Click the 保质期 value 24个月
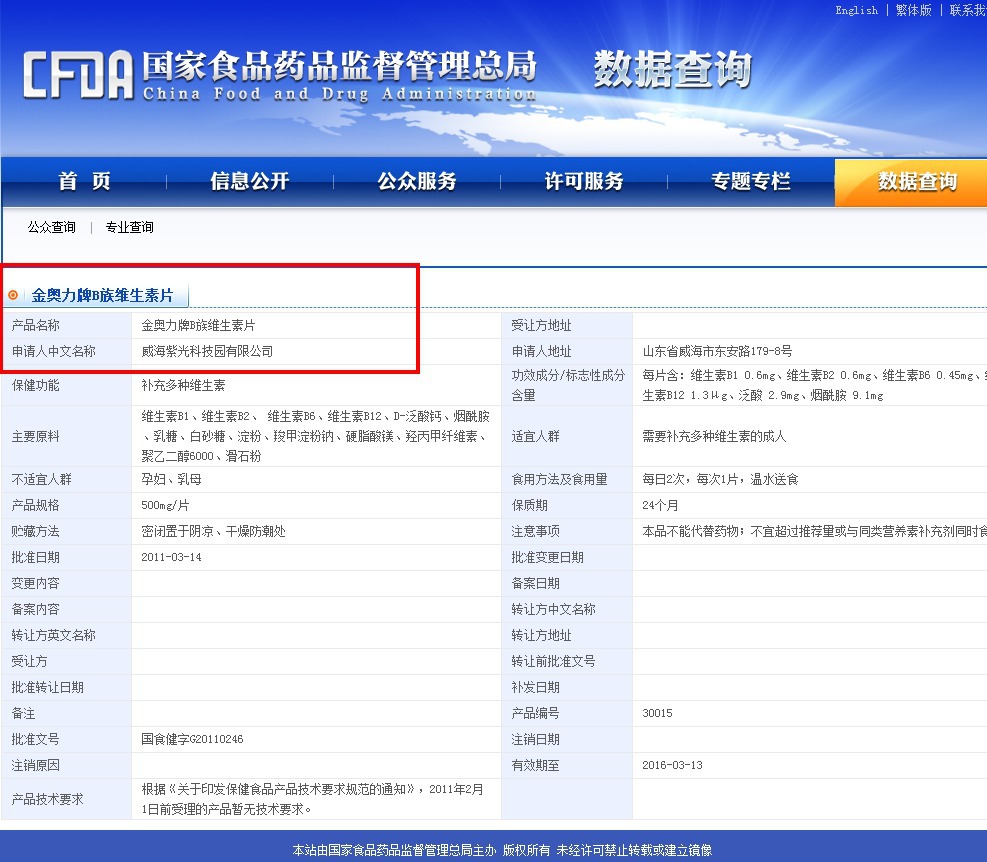 (x=660, y=505)
